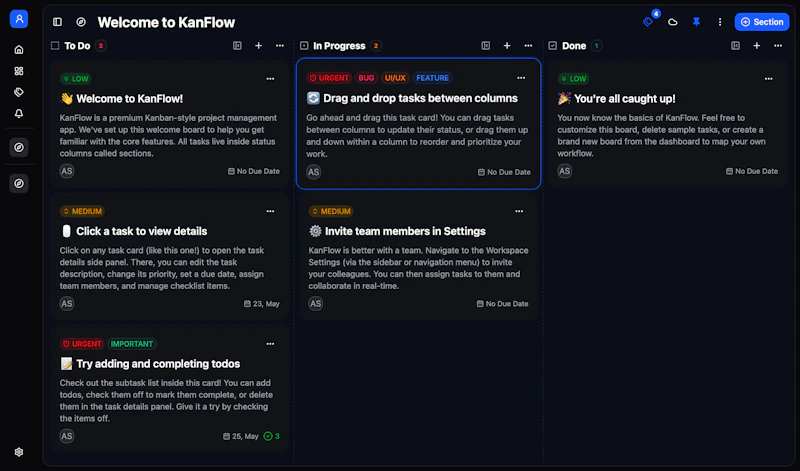800x471 pixels.
Task: Collapse the In Progress column
Action: (486, 46)
